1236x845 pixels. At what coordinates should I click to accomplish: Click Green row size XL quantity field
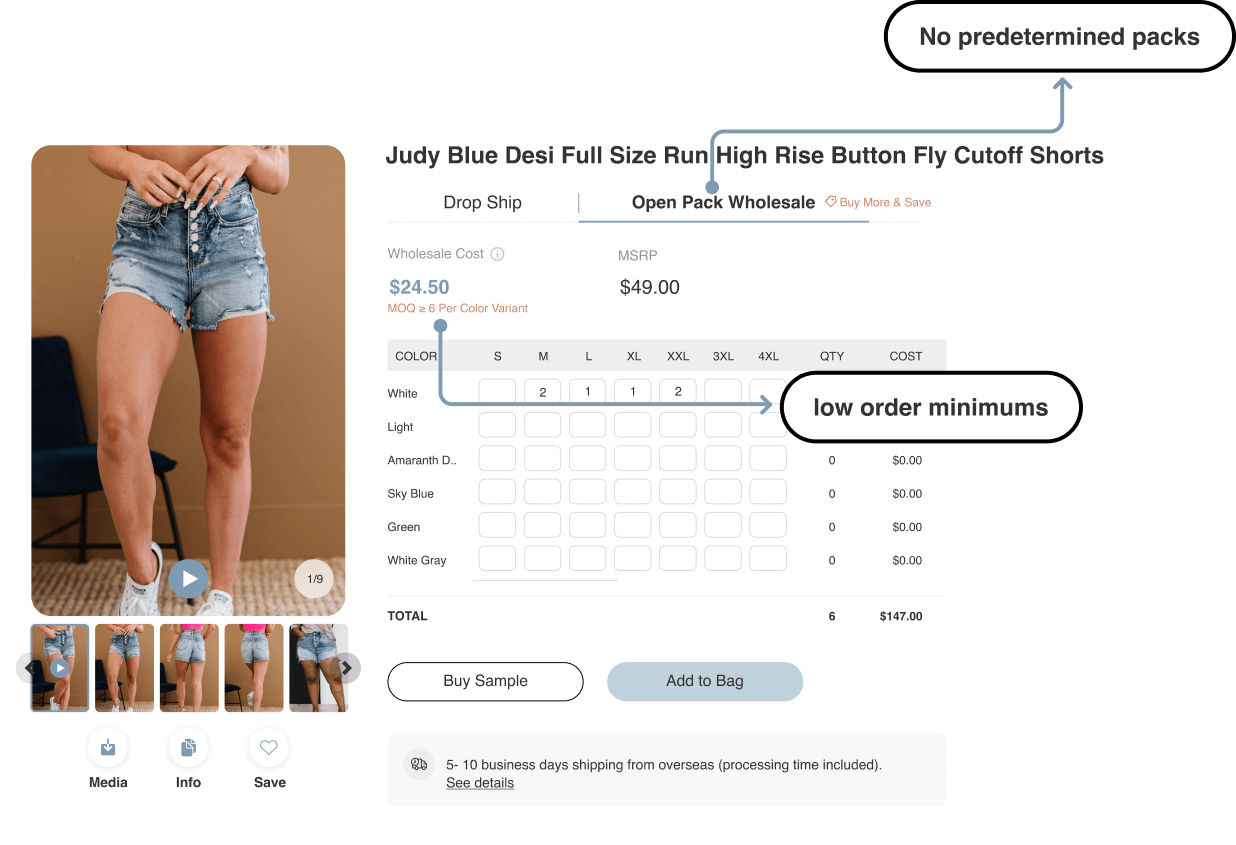click(633, 525)
